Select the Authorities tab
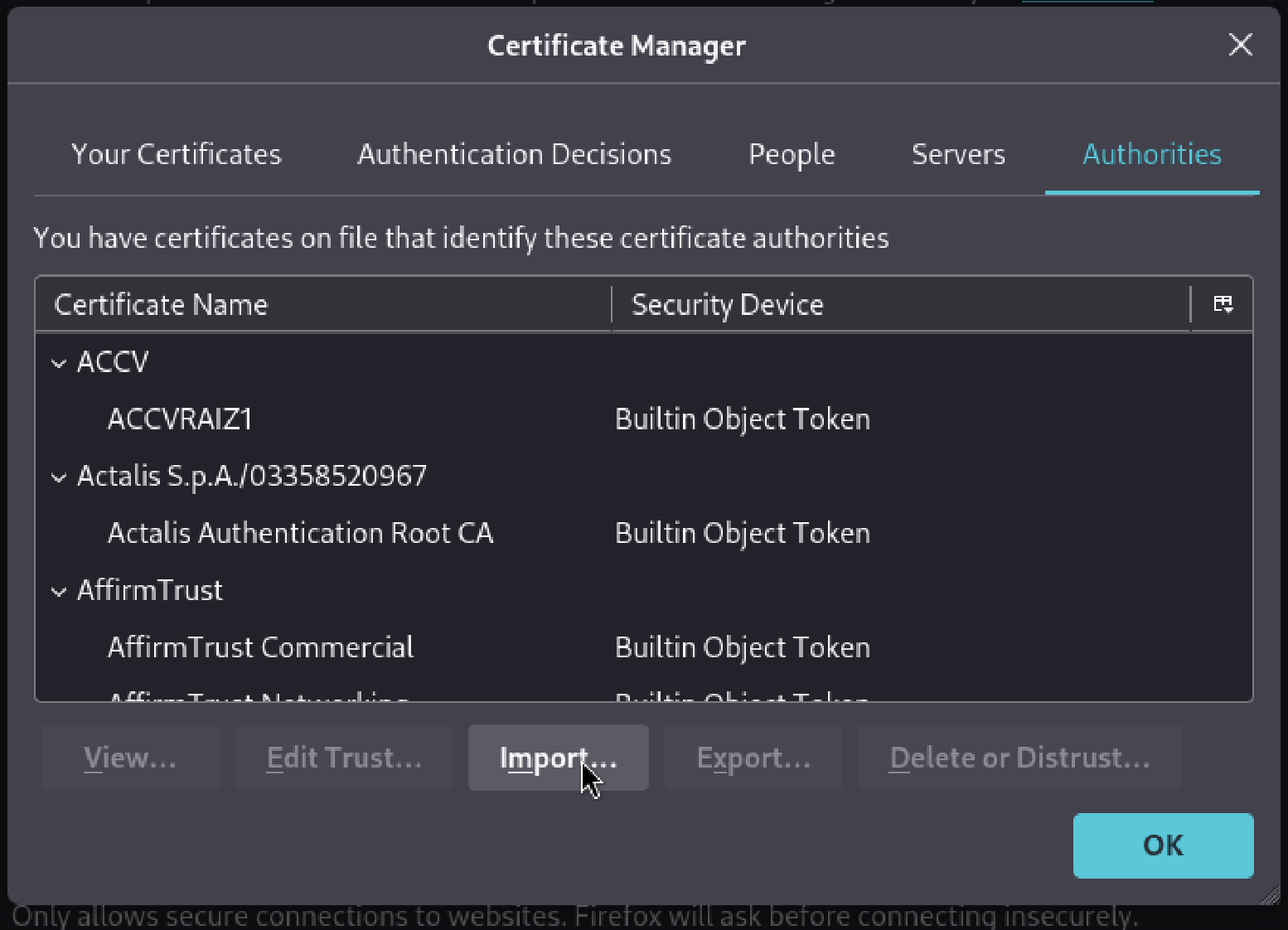1288x930 pixels. click(1152, 154)
